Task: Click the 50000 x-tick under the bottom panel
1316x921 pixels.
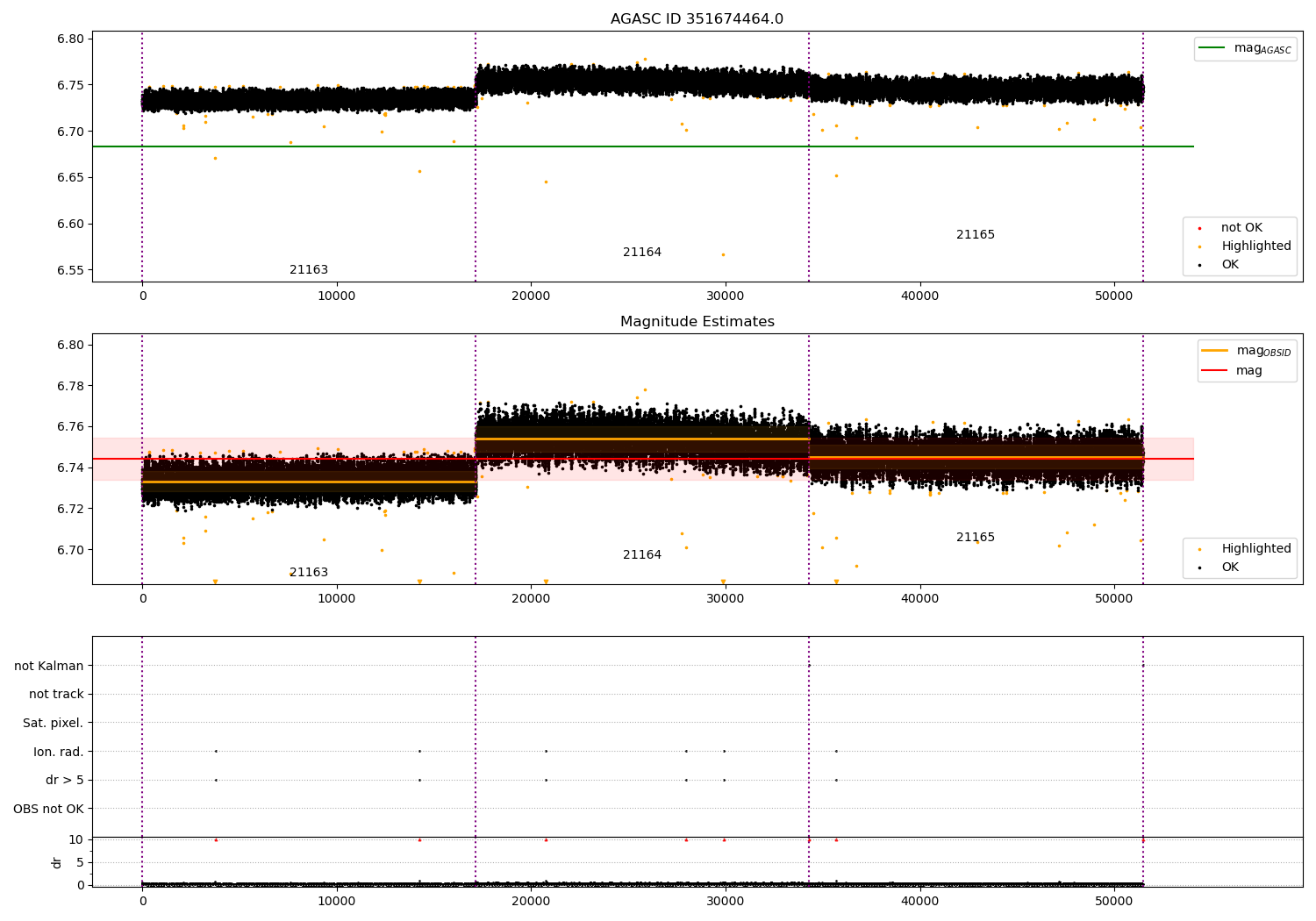Action: (x=1114, y=901)
